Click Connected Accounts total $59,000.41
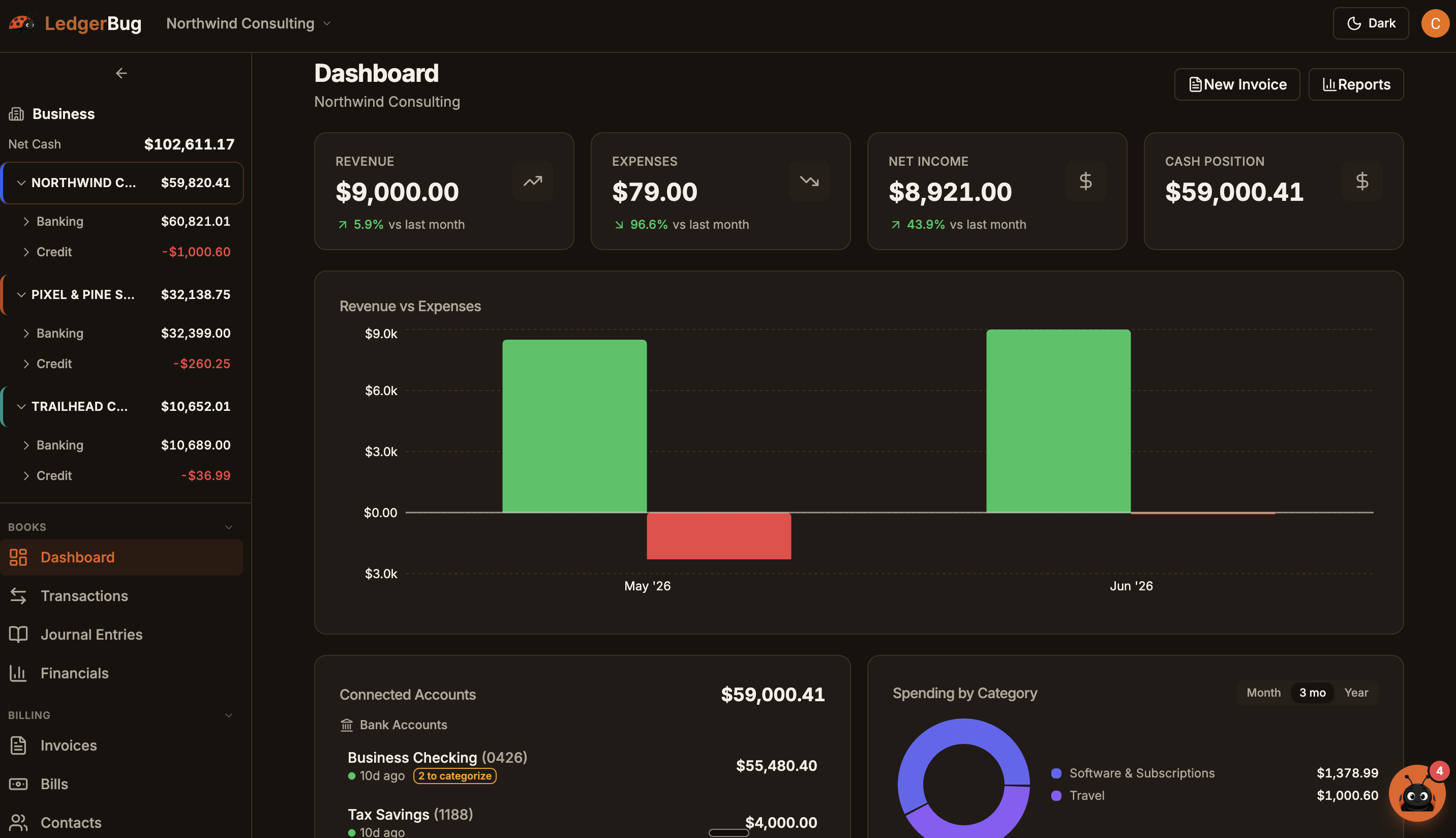The image size is (1456, 838). [x=773, y=695]
